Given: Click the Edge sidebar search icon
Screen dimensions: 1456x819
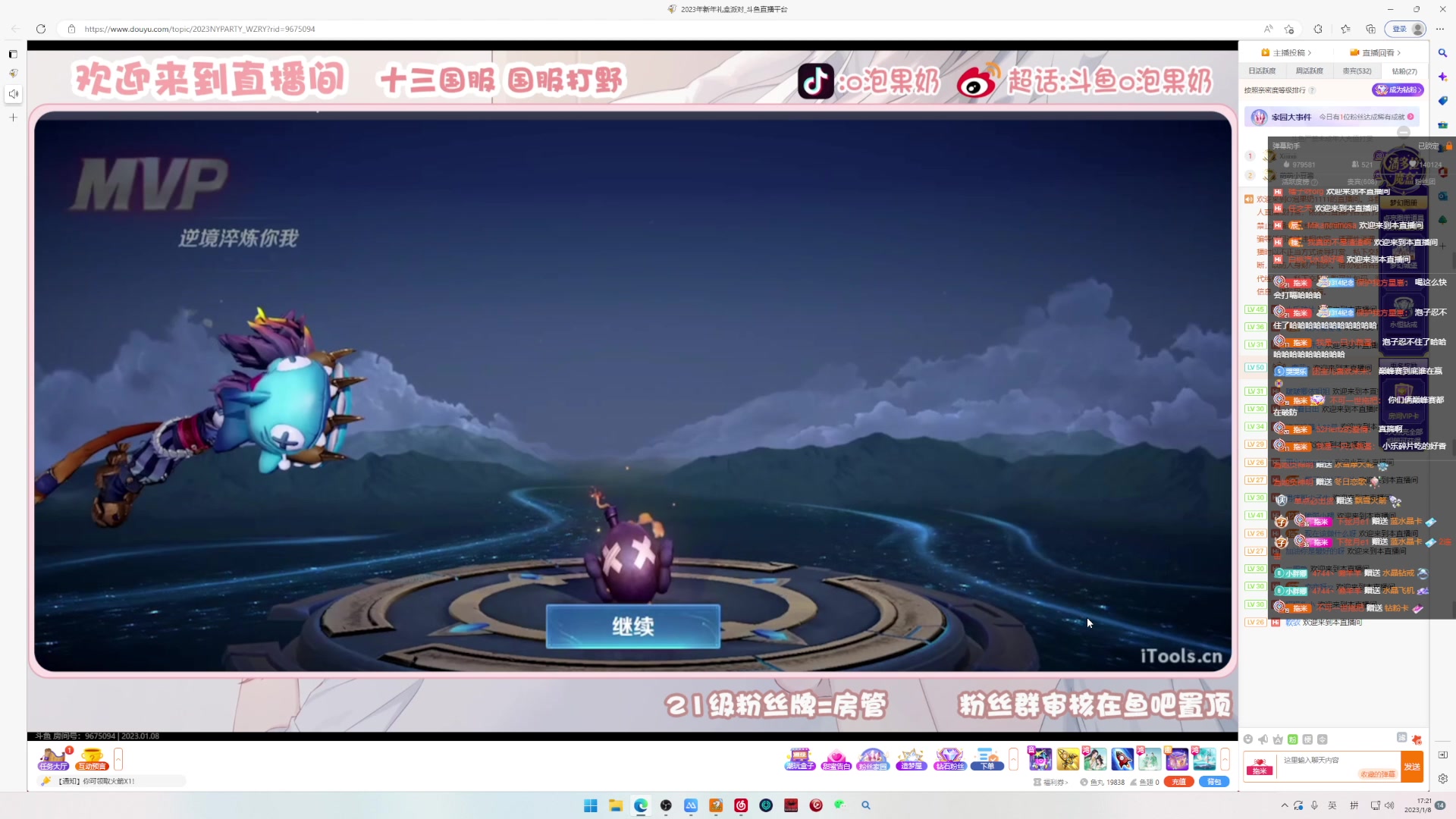Looking at the screenshot, I should [1442, 53].
